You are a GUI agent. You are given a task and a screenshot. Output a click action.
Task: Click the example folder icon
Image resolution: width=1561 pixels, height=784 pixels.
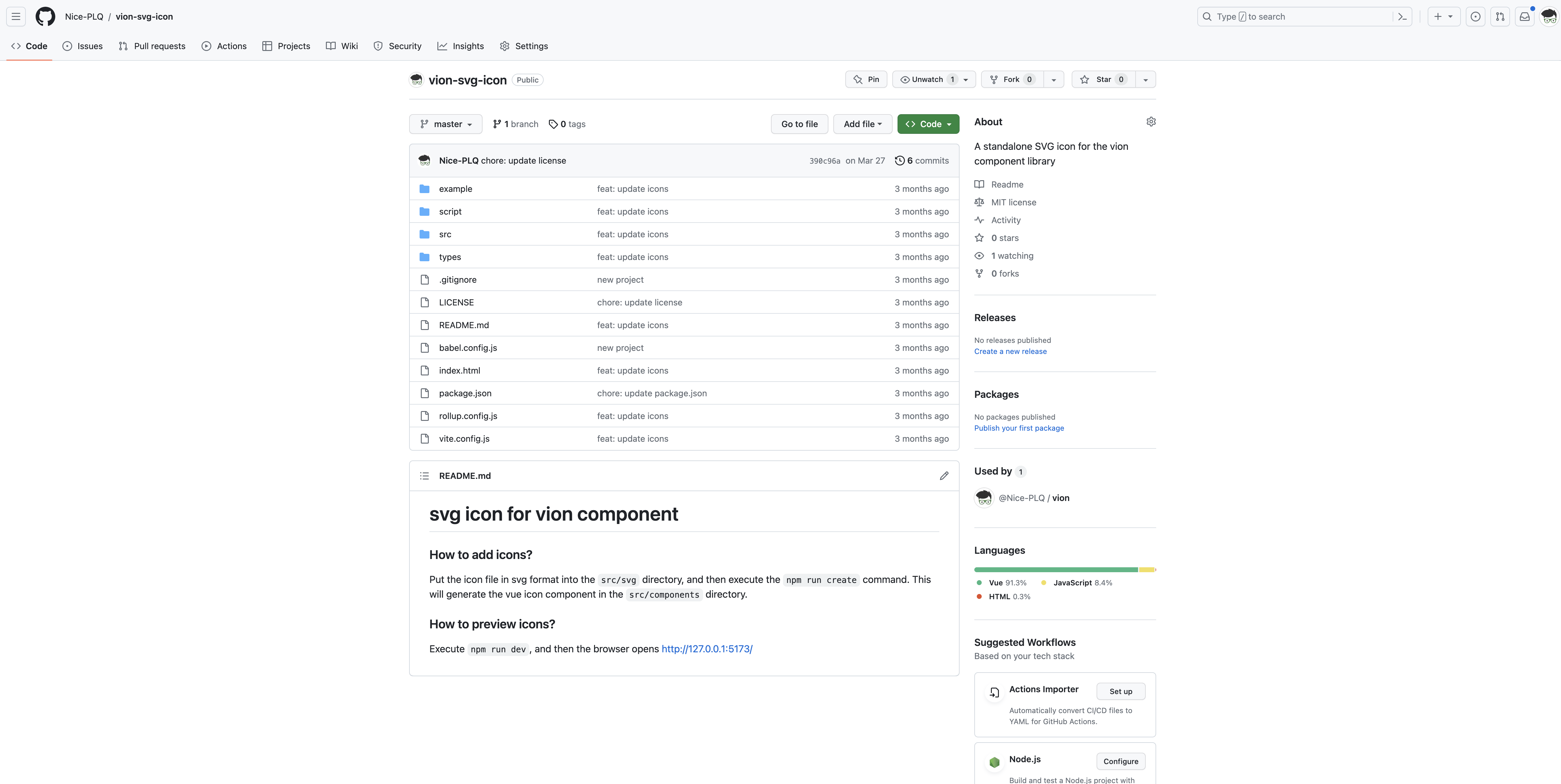point(424,189)
